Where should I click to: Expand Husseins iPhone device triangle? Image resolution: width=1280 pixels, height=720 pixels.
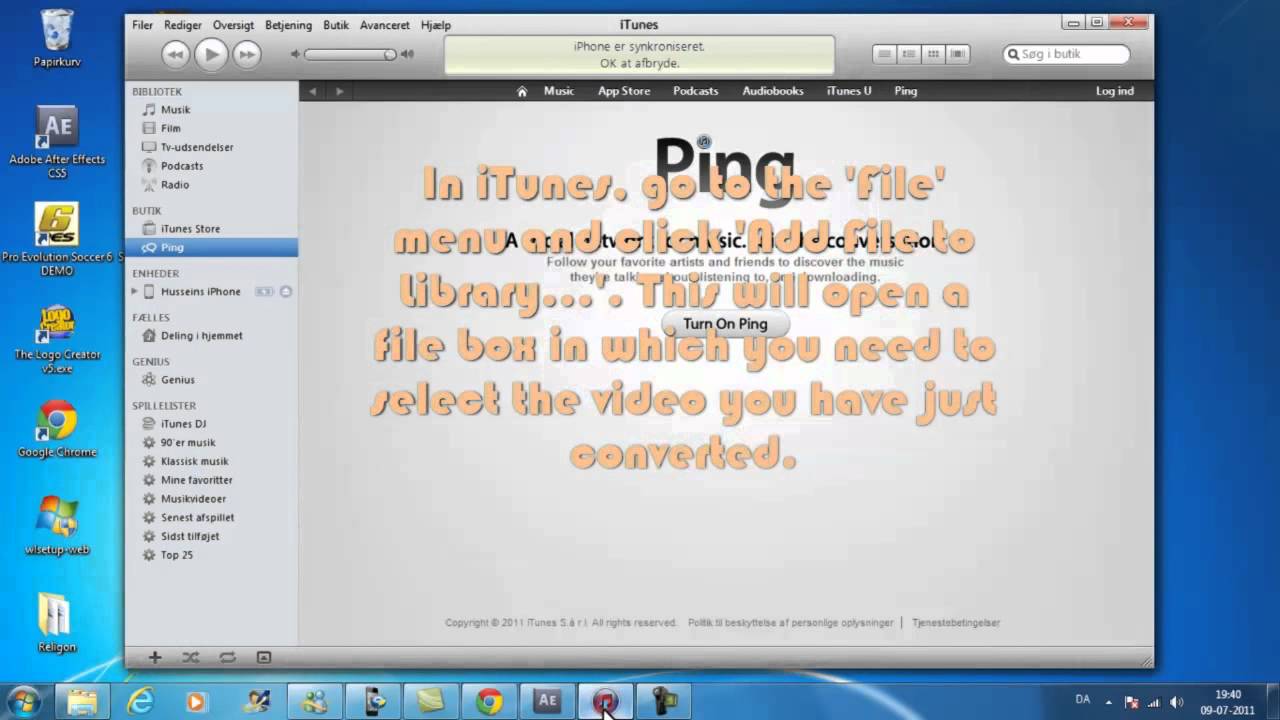tap(134, 292)
